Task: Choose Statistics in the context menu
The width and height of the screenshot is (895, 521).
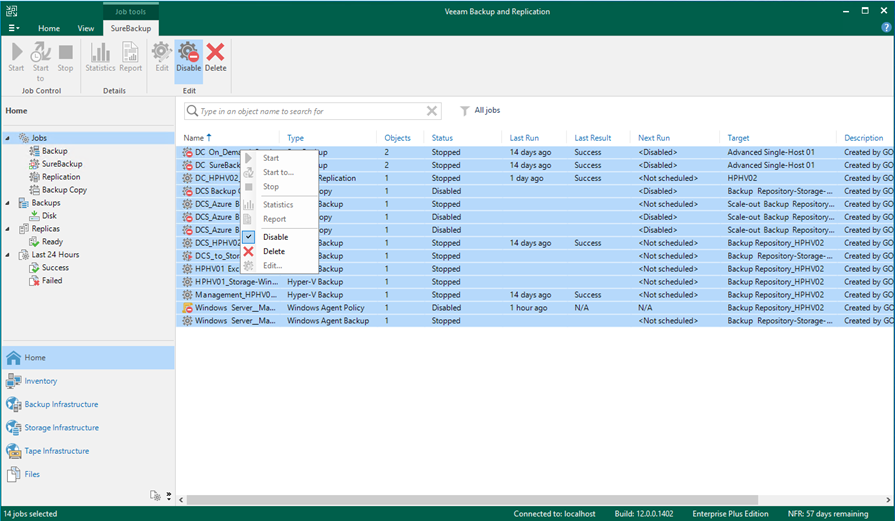Action: 279,204
